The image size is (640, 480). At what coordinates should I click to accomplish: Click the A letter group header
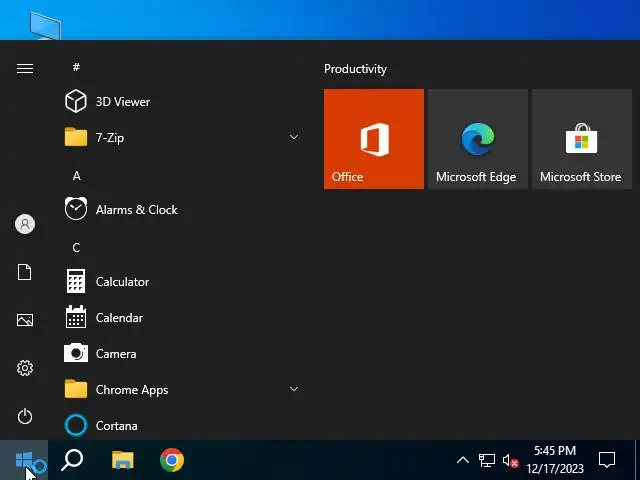tap(76, 176)
